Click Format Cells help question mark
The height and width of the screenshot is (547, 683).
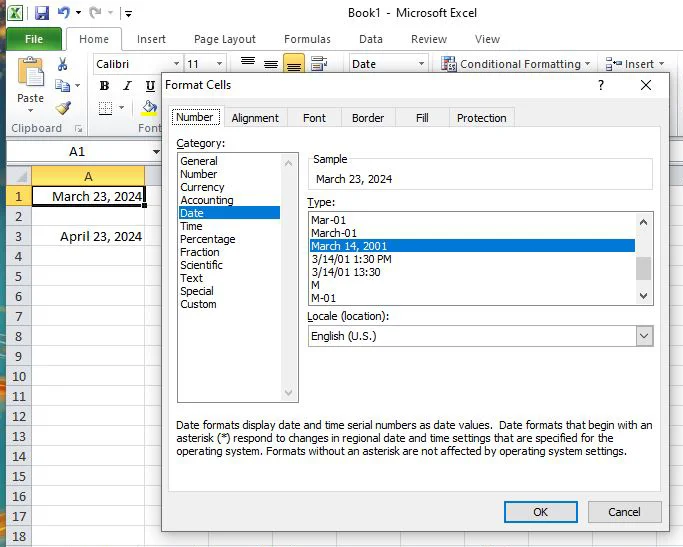click(601, 85)
